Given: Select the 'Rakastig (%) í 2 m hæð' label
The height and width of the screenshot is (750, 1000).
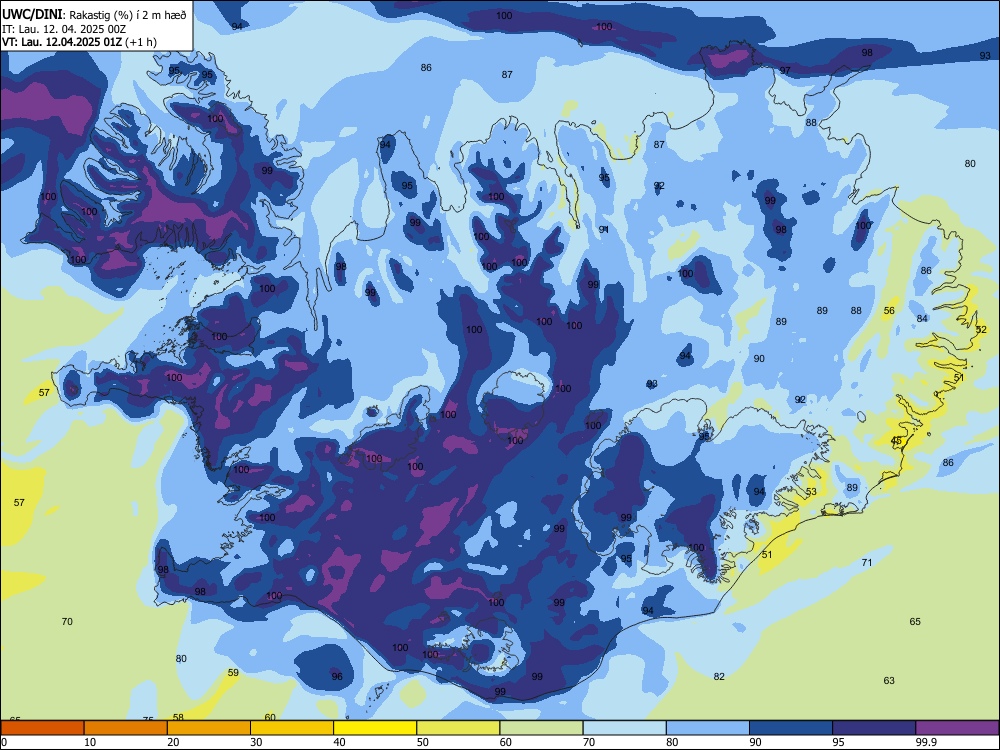Looking at the screenshot, I should [128, 15].
